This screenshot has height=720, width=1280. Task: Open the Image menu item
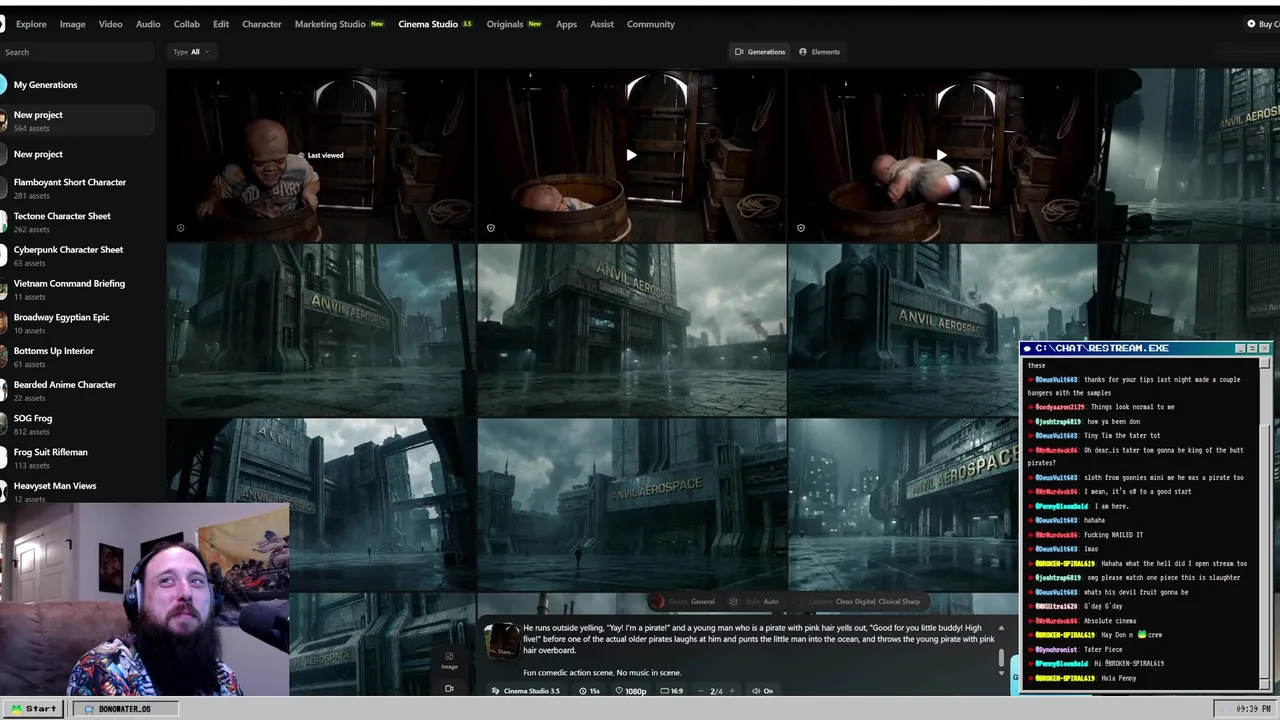[72, 24]
